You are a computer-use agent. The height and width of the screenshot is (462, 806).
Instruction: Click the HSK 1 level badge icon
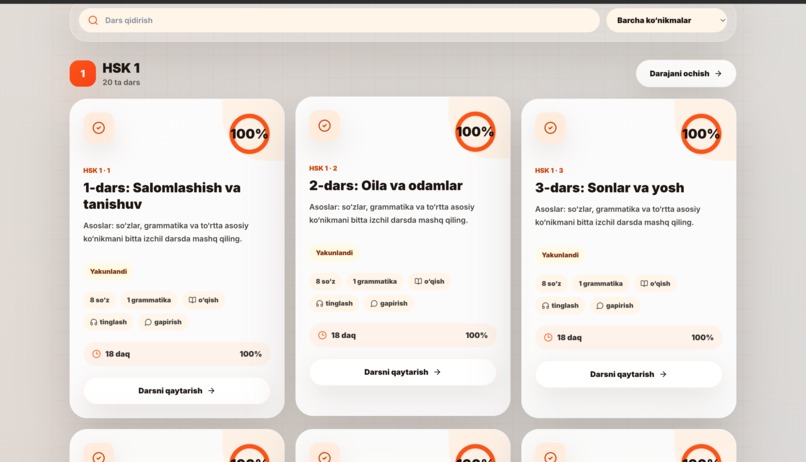point(83,73)
